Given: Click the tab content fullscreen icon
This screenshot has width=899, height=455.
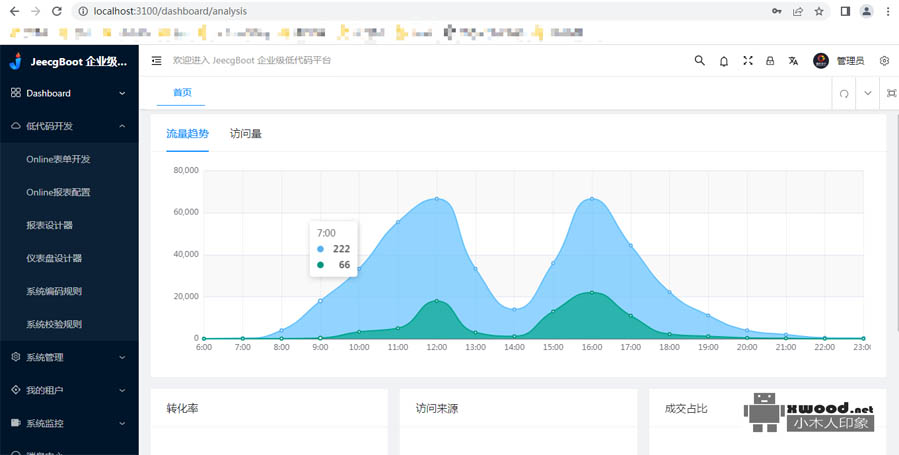Looking at the screenshot, I should click(891, 93).
